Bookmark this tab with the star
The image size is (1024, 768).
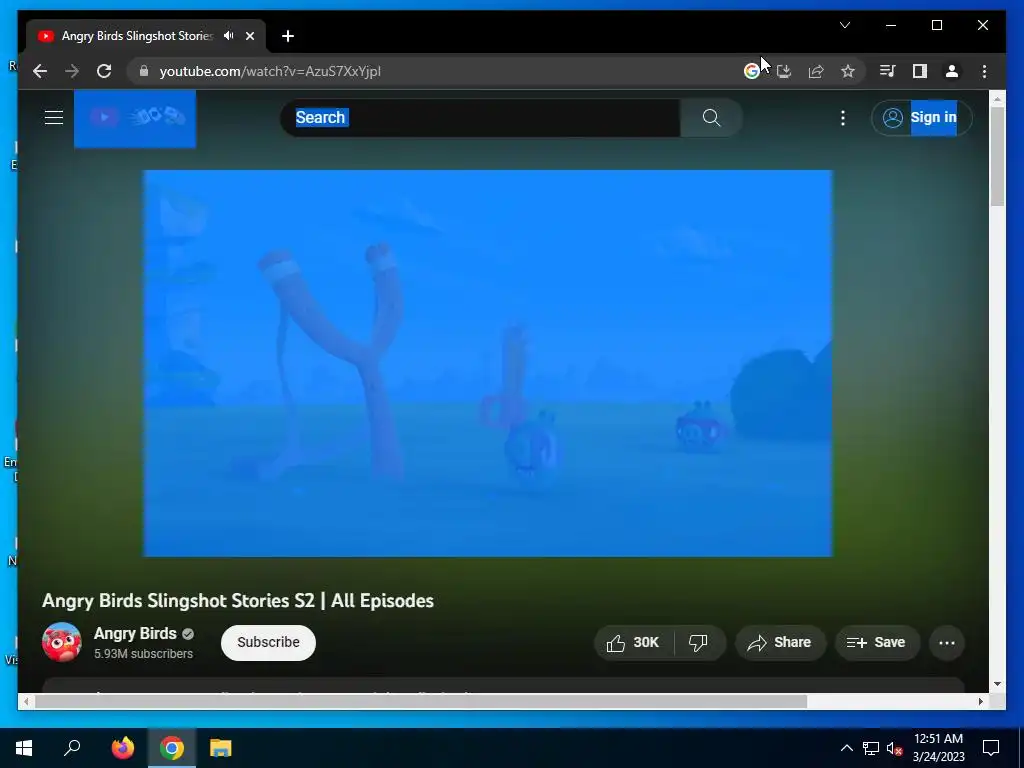pos(848,71)
